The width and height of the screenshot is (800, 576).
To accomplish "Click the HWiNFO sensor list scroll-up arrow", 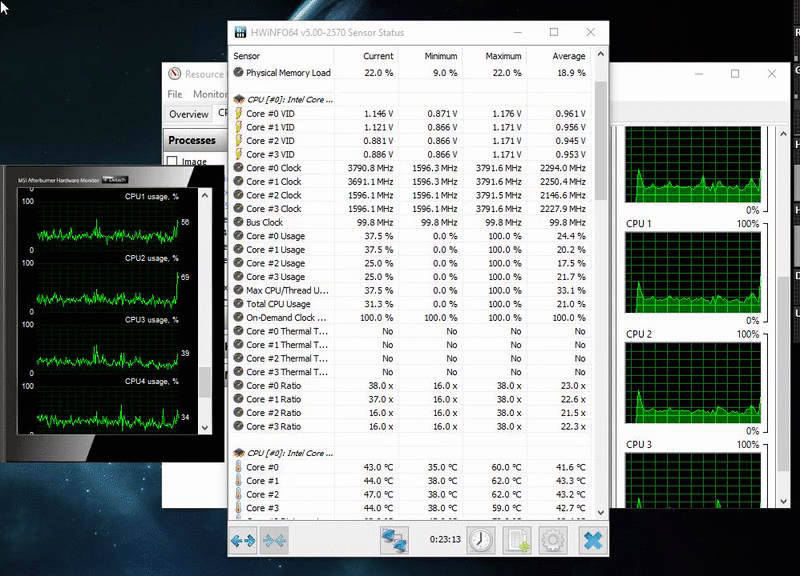I will [x=601, y=54].
